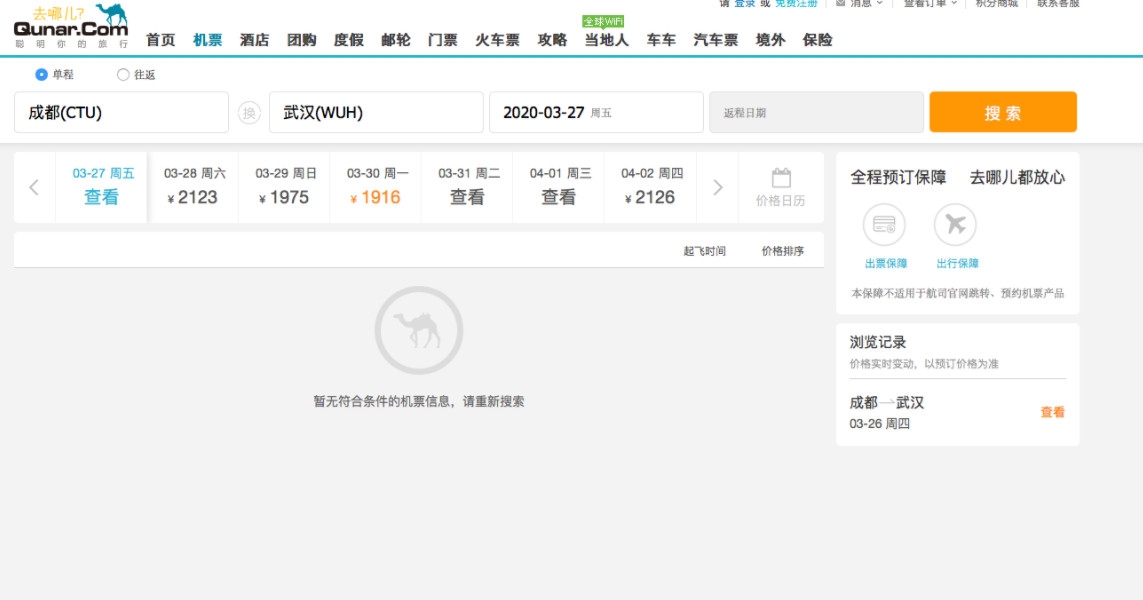Go to Train Tickets (火车票) section
The height and width of the screenshot is (600, 1143).
click(497, 40)
